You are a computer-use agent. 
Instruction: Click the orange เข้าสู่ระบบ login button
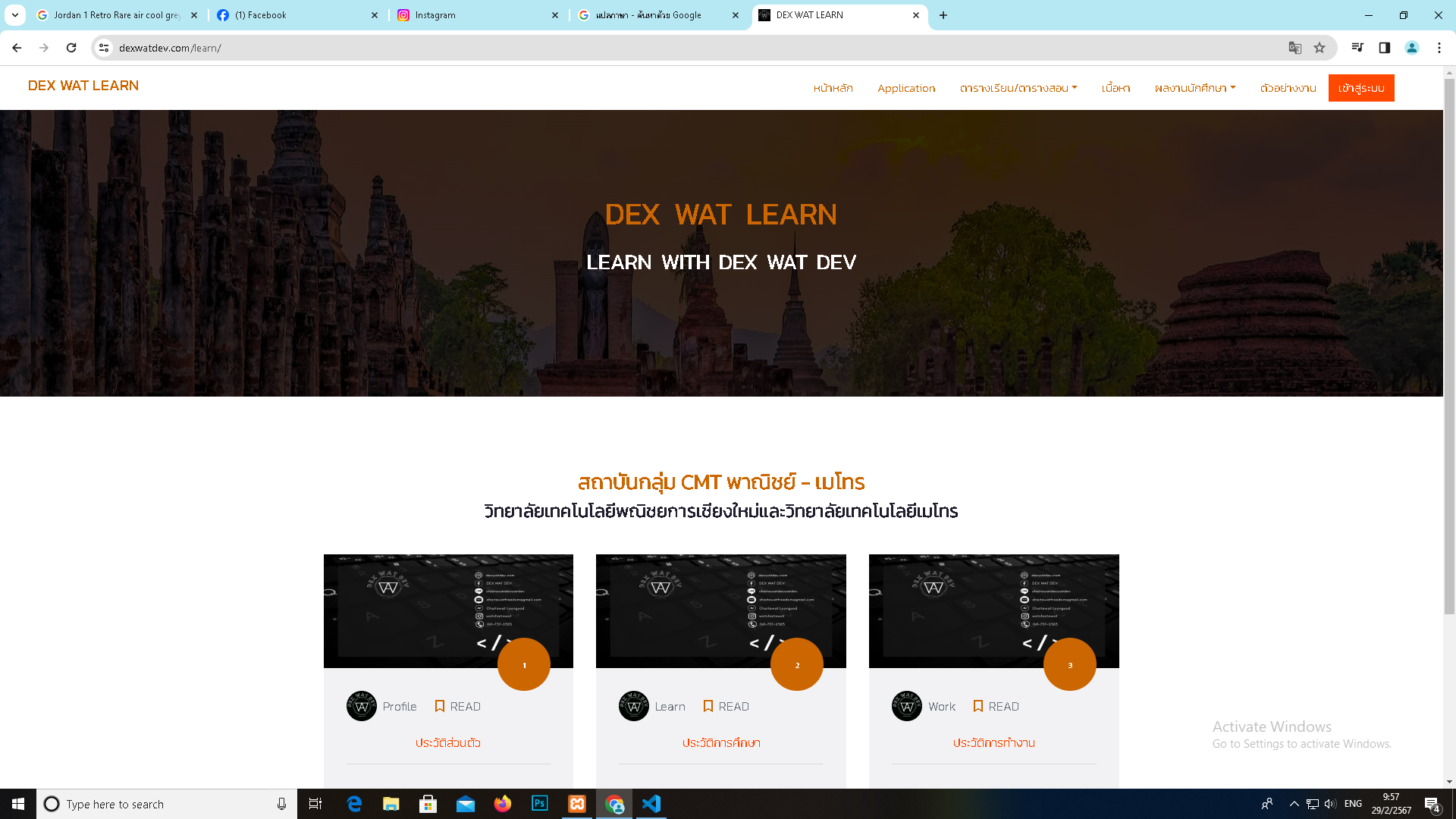pyautogui.click(x=1361, y=88)
